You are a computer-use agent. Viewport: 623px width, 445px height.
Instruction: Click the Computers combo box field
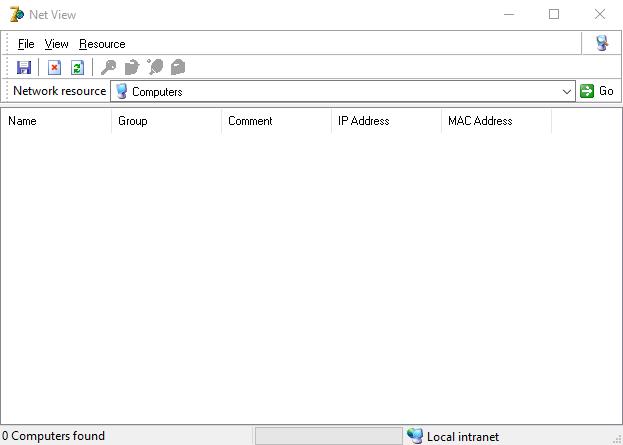pyautogui.click(x=342, y=91)
